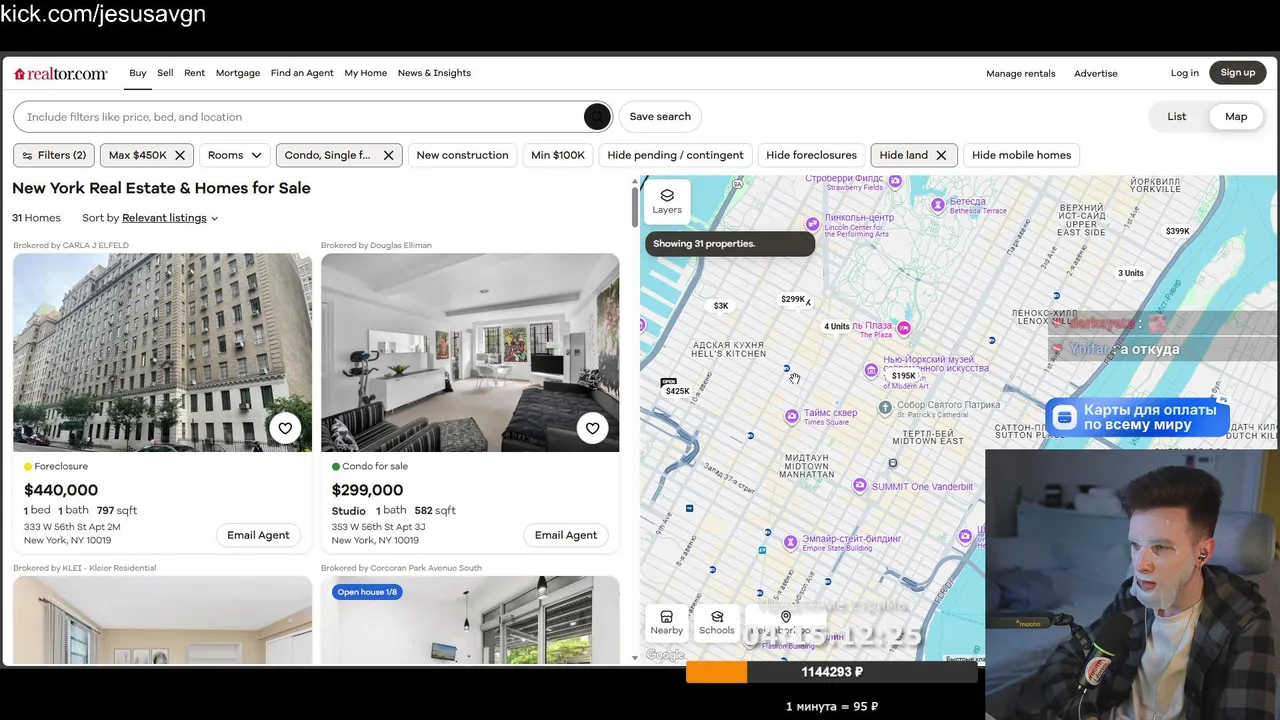Open My Home menu
The image size is (1280, 720).
[366, 73]
